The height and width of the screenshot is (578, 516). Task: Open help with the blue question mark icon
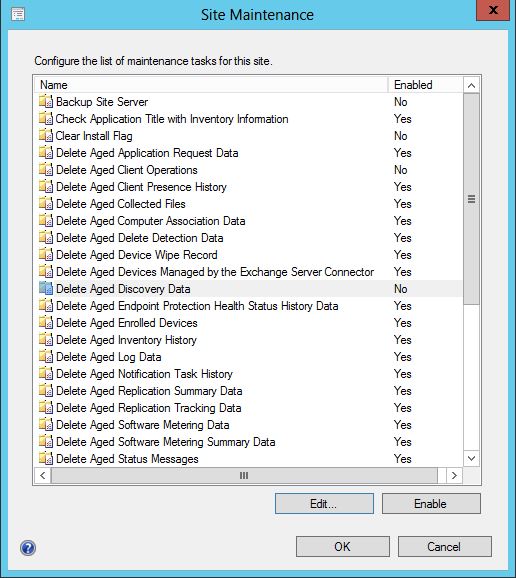click(x=28, y=548)
